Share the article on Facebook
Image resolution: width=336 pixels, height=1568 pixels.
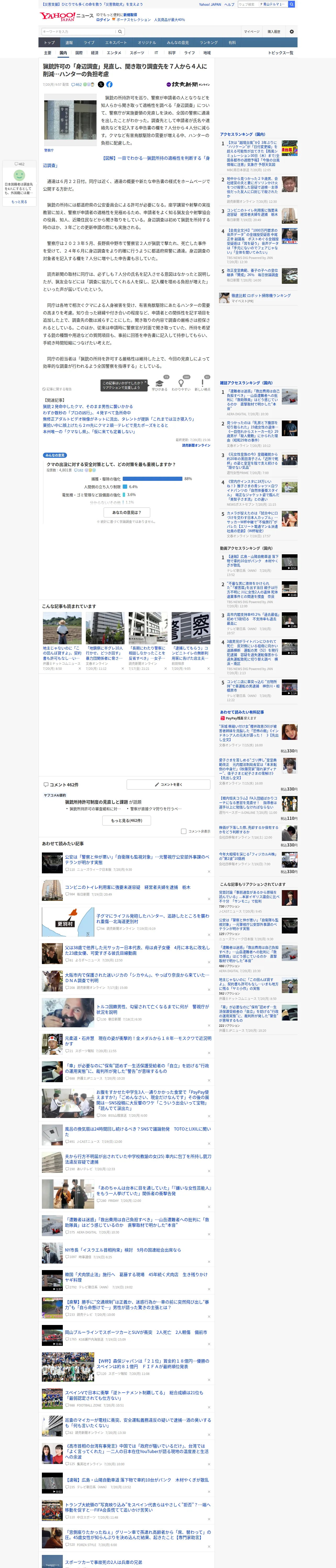coord(109,85)
